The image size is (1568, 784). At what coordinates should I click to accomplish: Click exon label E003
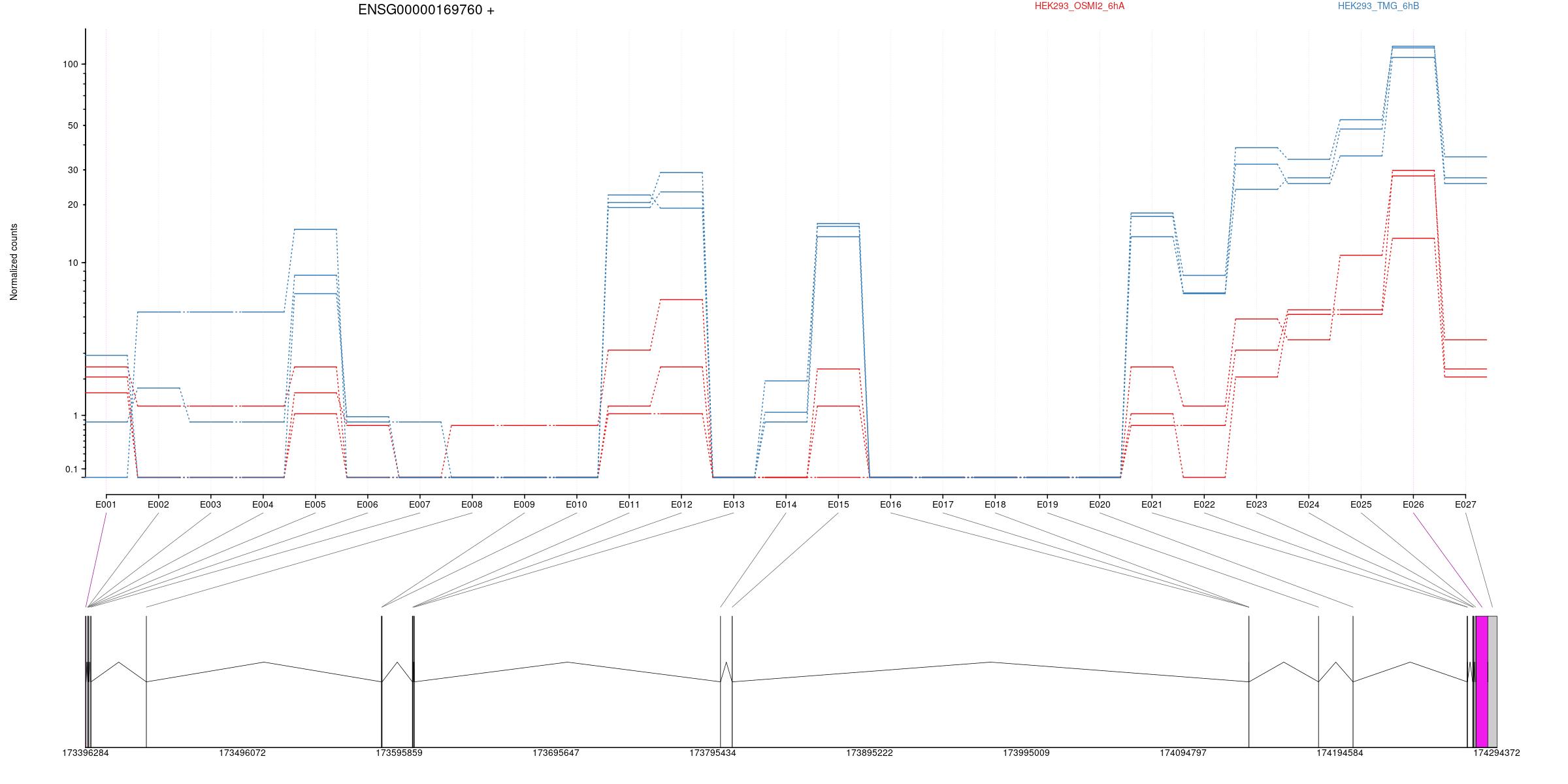click(x=210, y=504)
